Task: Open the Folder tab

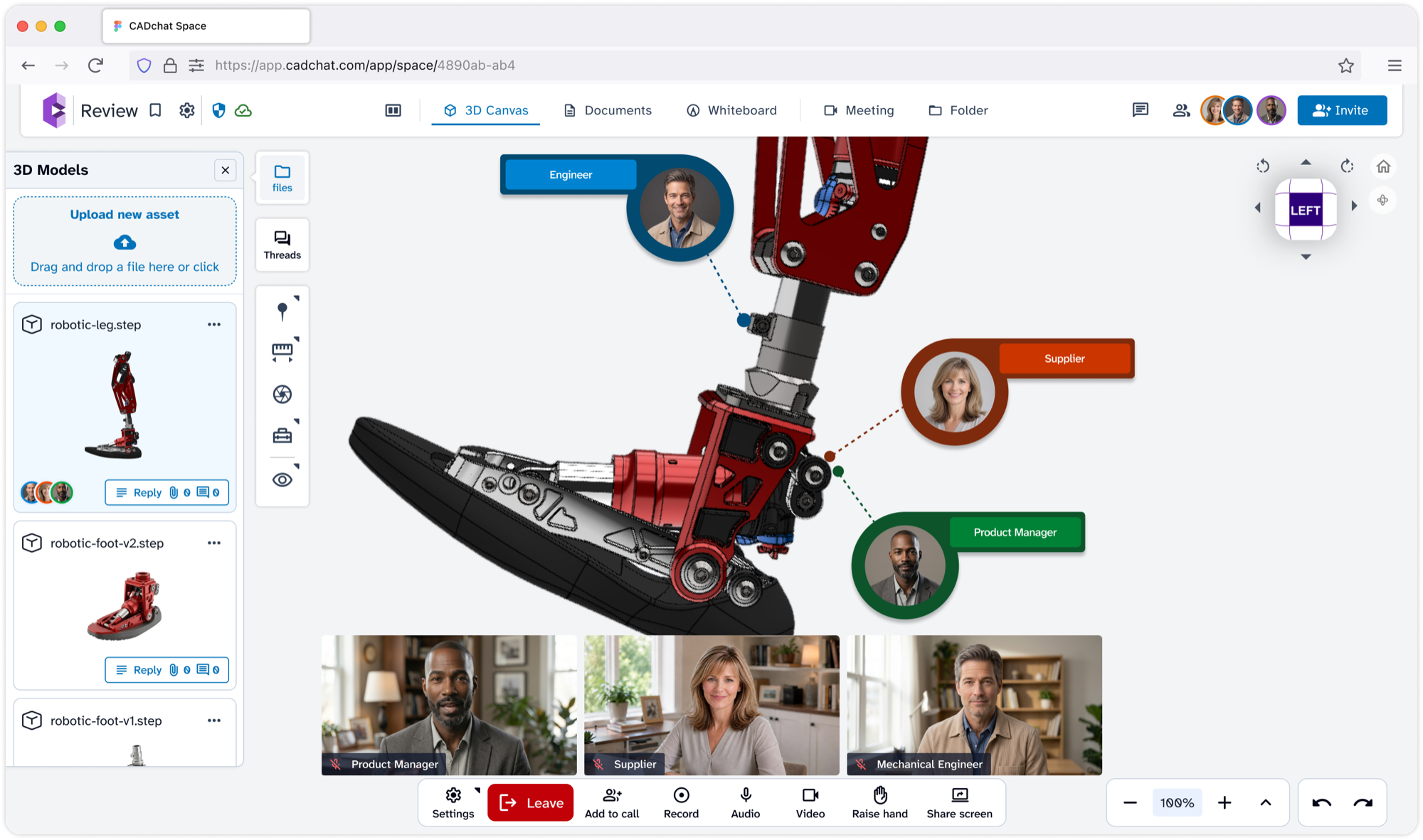Action: [958, 110]
